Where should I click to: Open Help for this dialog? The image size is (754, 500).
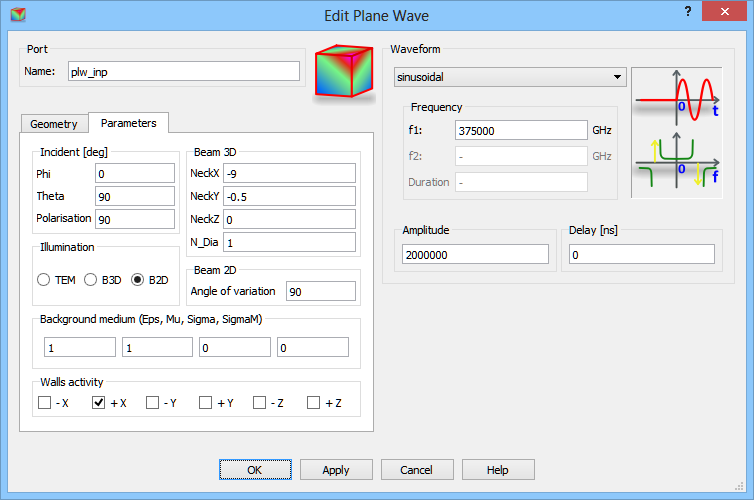498,469
